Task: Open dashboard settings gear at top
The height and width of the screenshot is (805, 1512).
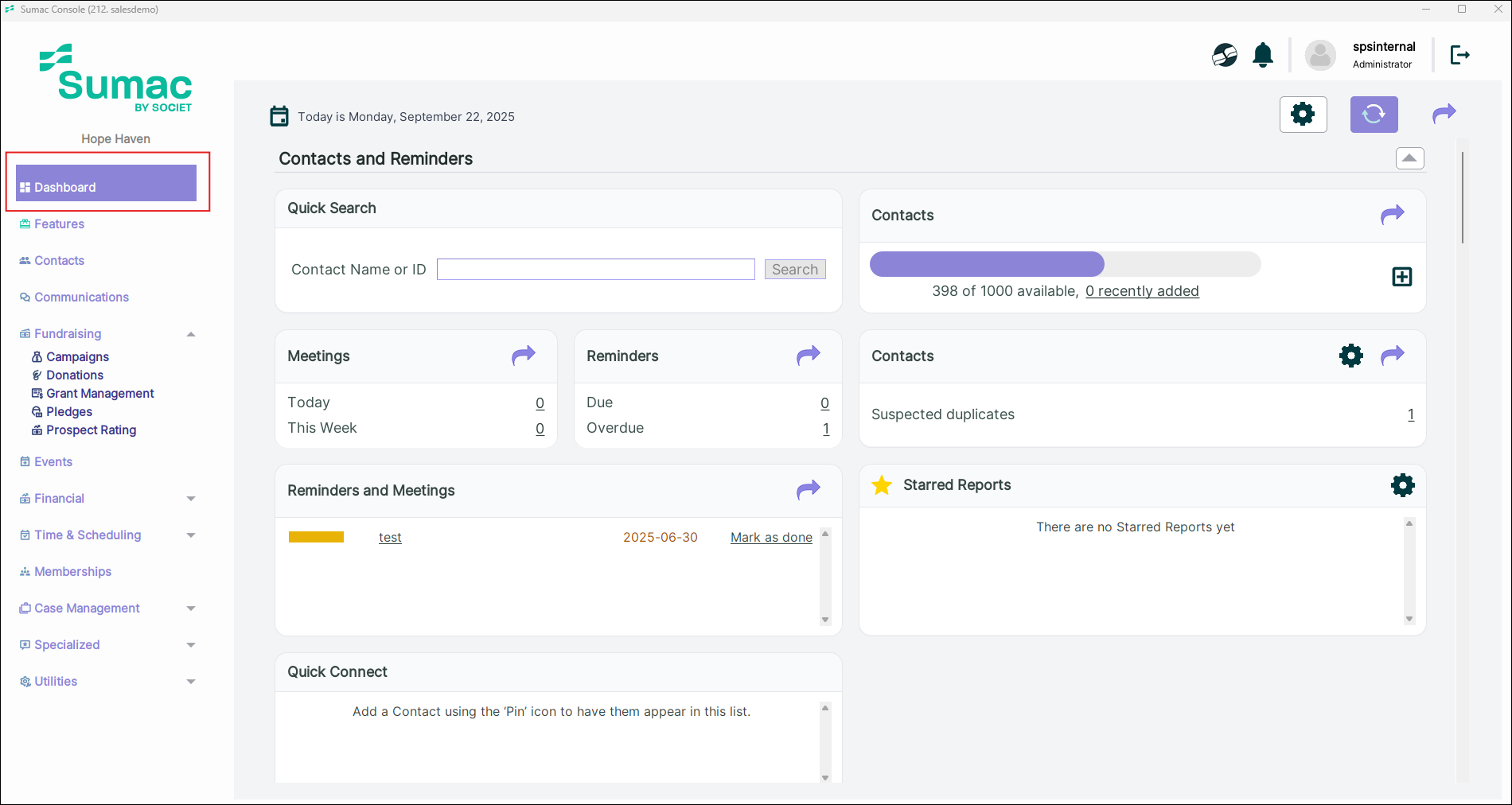Action: click(x=1303, y=115)
